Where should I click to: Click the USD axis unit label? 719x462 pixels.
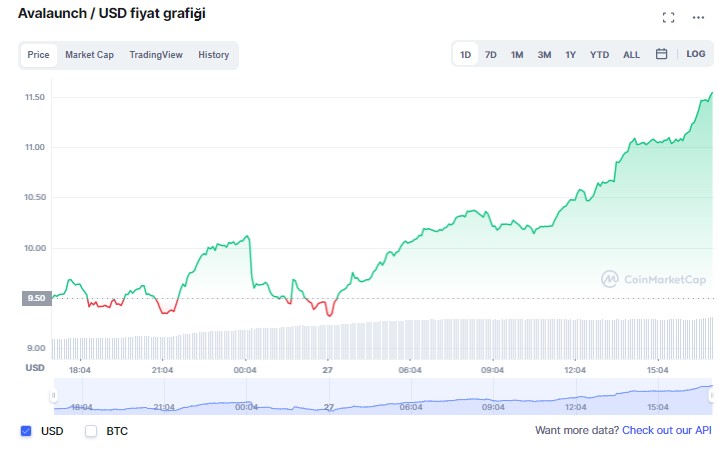click(x=35, y=368)
